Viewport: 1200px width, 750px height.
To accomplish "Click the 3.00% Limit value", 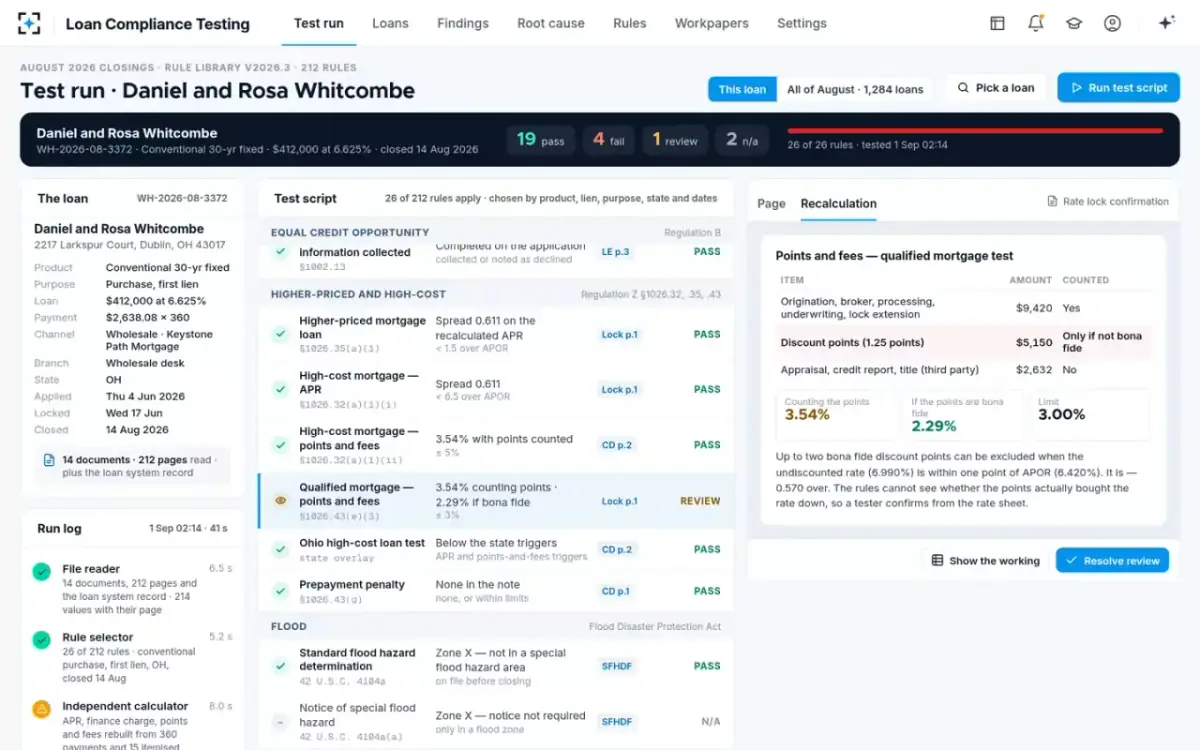I will [1062, 414].
